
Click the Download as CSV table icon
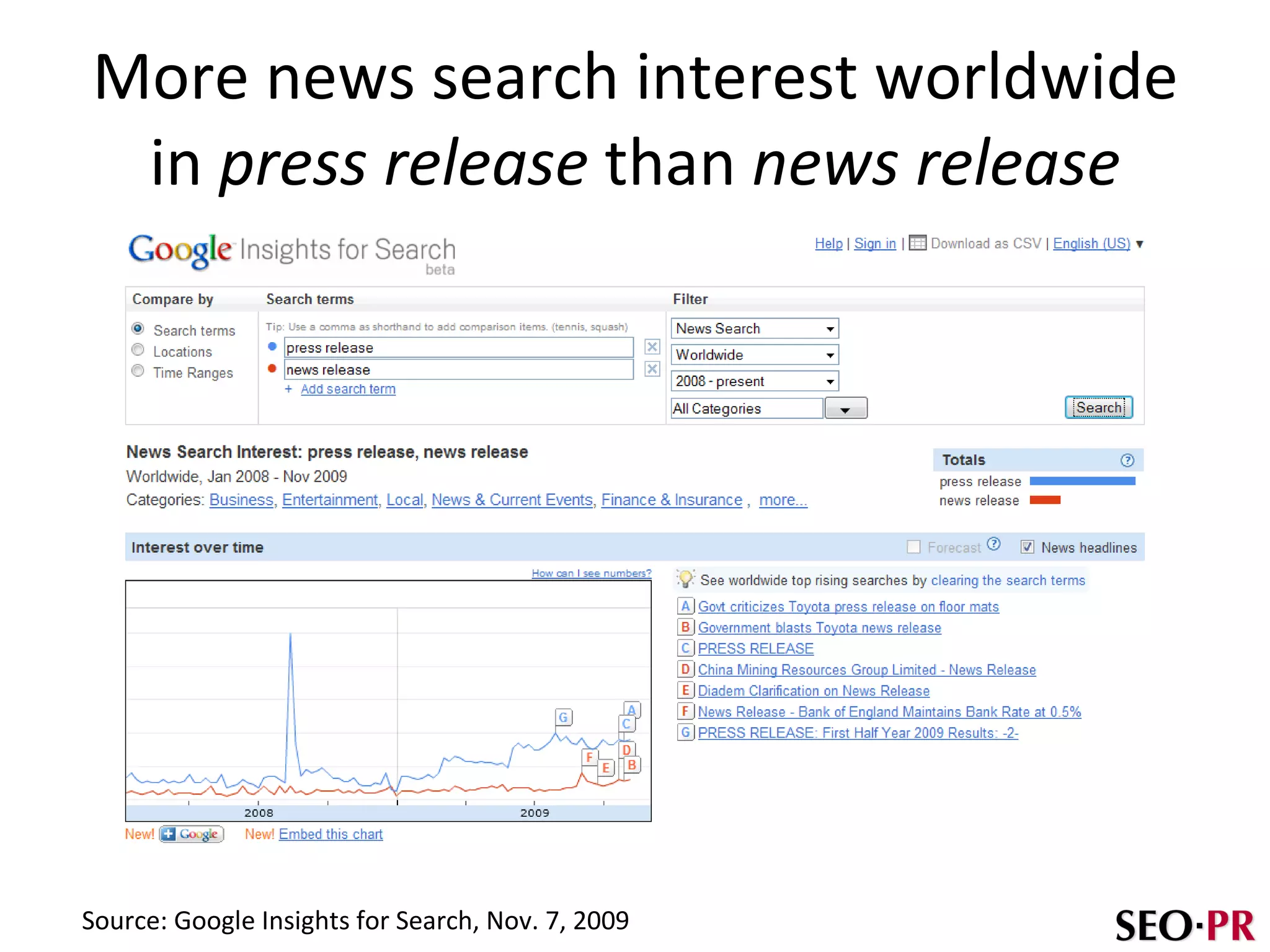click(x=917, y=243)
